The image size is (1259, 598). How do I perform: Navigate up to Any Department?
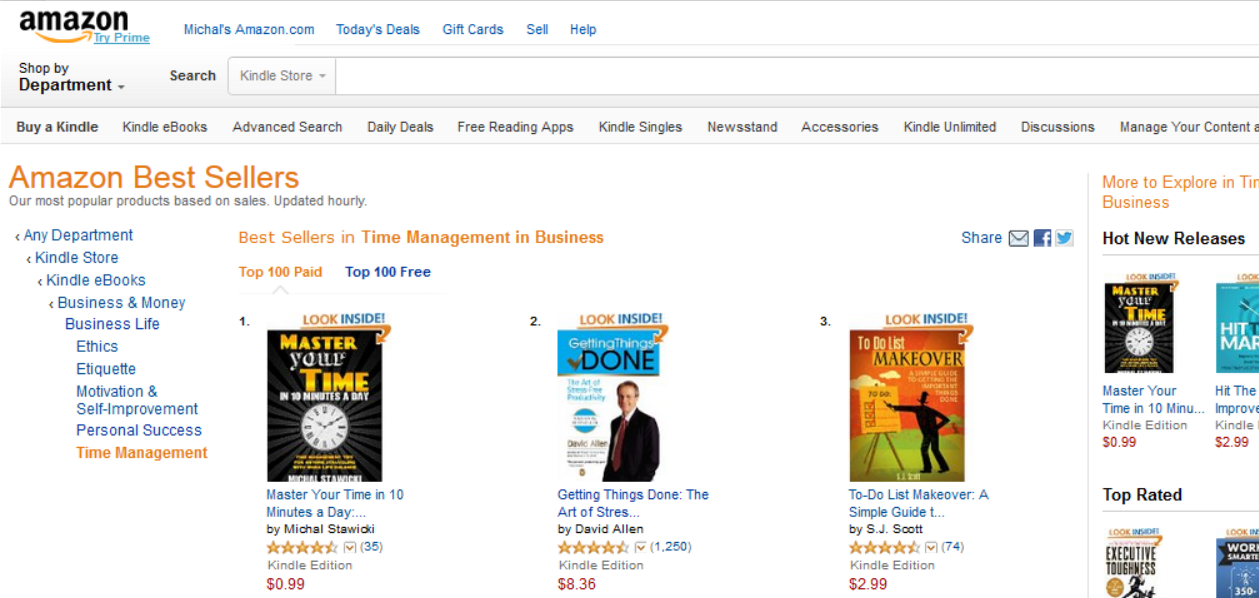[78, 235]
